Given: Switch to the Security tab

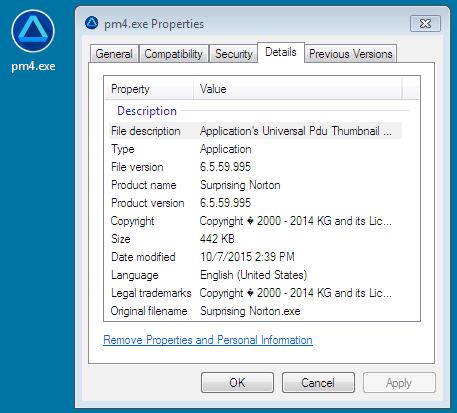Looking at the screenshot, I should [233, 54].
